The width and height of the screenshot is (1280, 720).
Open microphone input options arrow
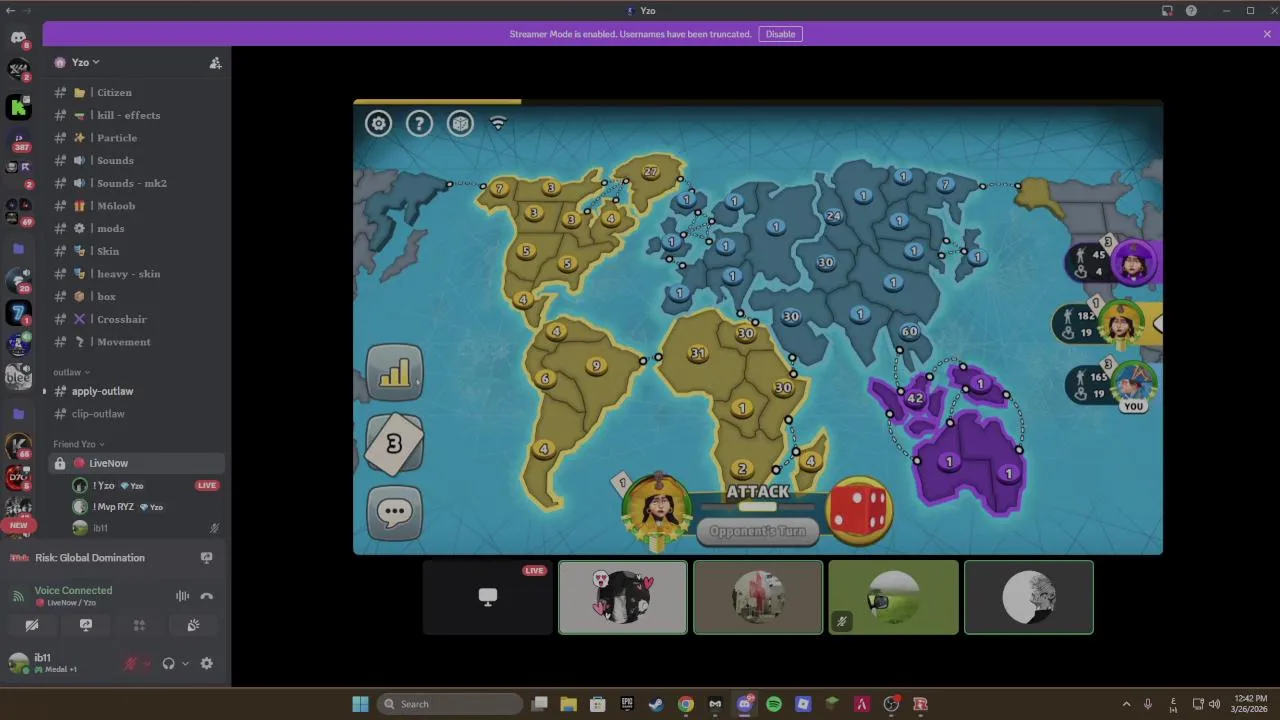pos(146,663)
